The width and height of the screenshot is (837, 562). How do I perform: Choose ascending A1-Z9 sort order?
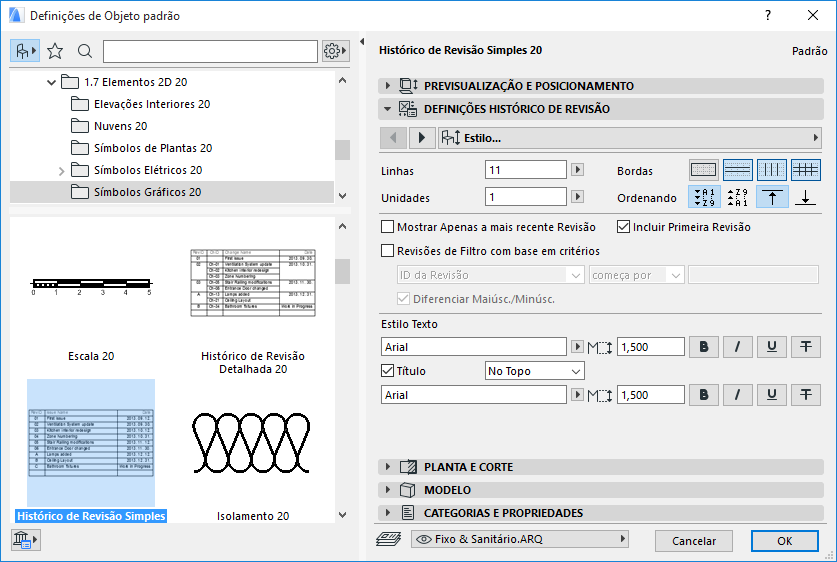point(704,197)
